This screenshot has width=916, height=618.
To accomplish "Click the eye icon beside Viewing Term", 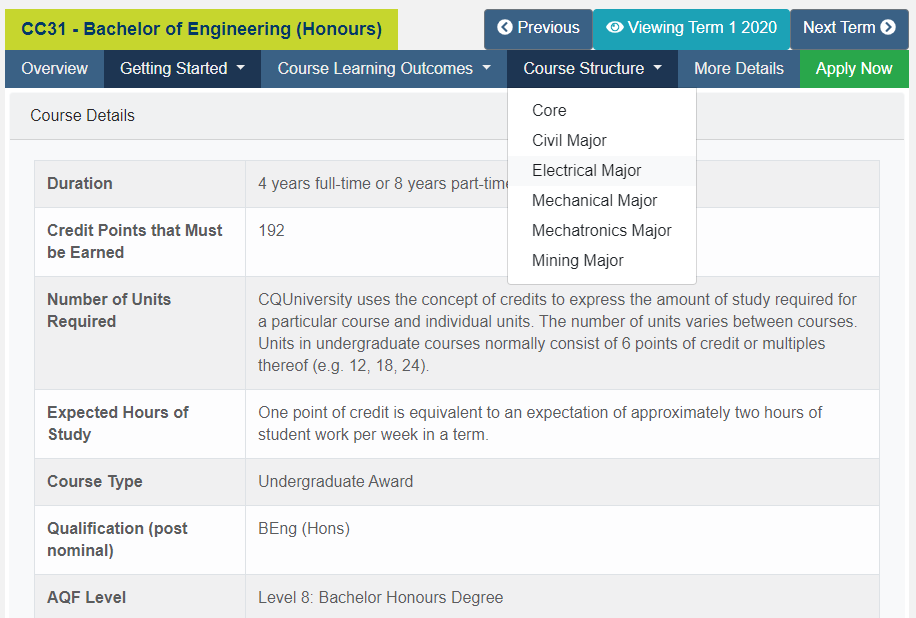I will tap(614, 28).
